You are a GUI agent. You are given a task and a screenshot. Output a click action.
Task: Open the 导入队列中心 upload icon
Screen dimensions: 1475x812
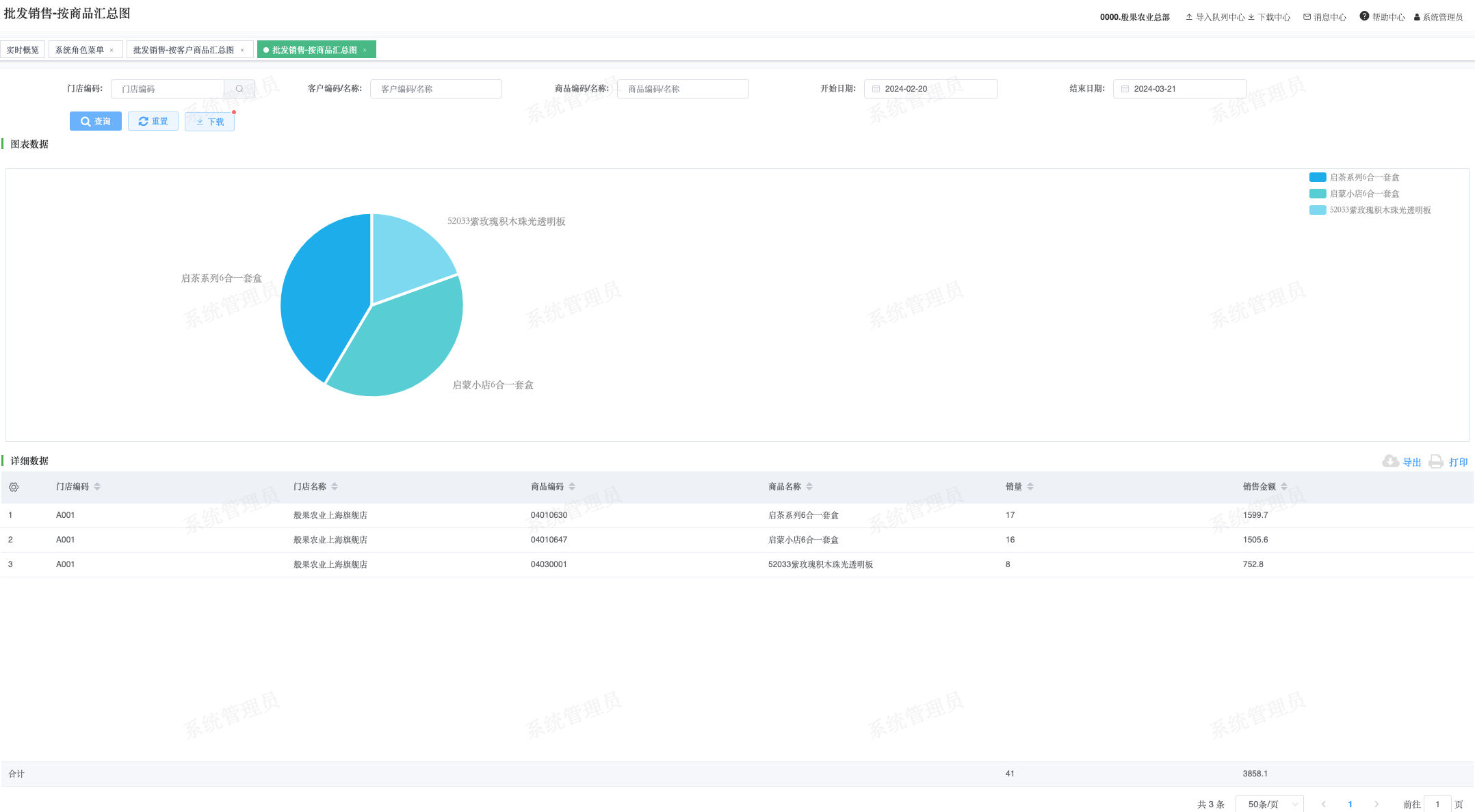(1189, 17)
